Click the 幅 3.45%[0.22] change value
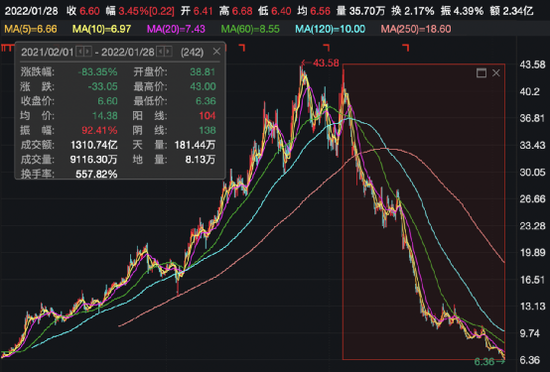This screenshot has width=550, height=372. (x=140, y=11)
